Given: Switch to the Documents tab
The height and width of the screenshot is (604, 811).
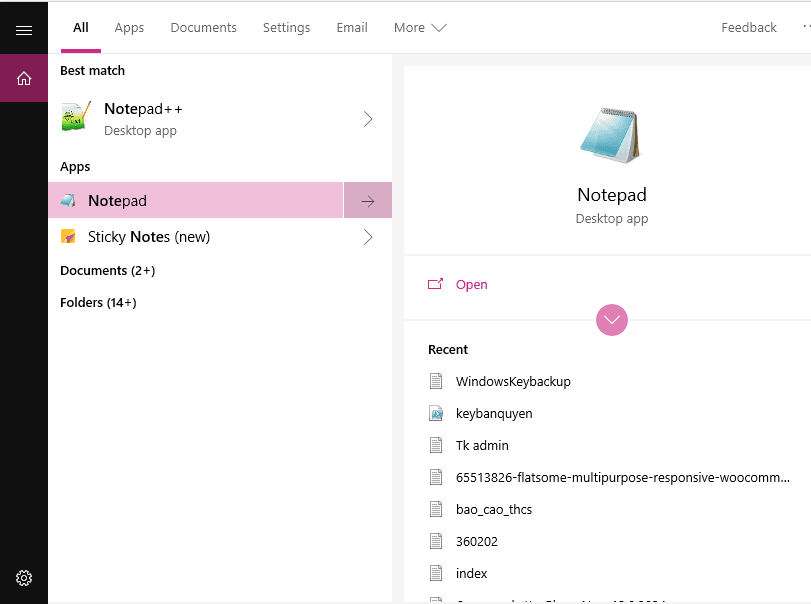Looking at the screenshot, I should [x=203, y=27].
